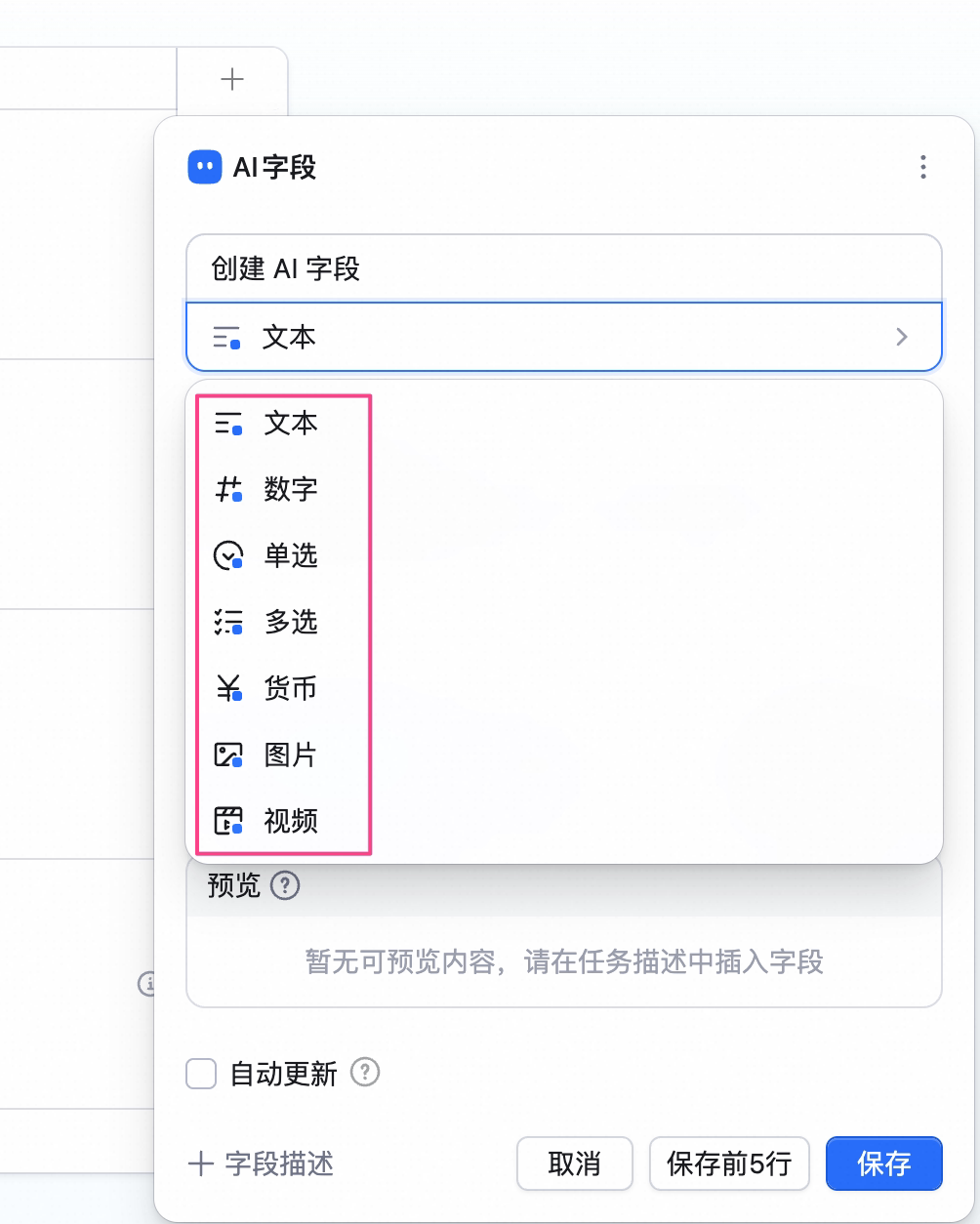Click the chevron arrow on type selector
Image resolution: width=980 pixels, height=1224 pixels.
pyautogui.click(x=902, y=337)
